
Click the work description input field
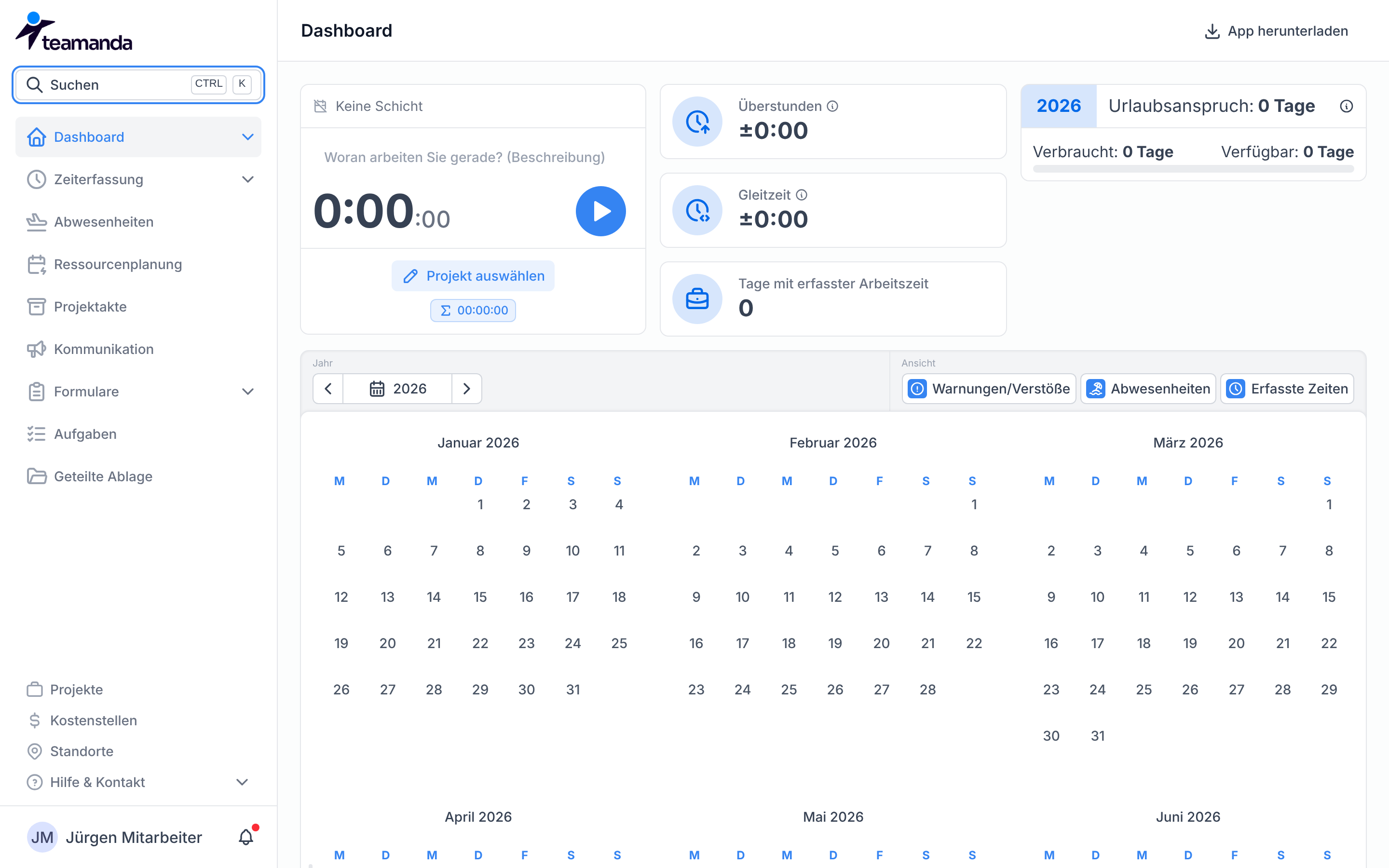[x=473, y=157]
